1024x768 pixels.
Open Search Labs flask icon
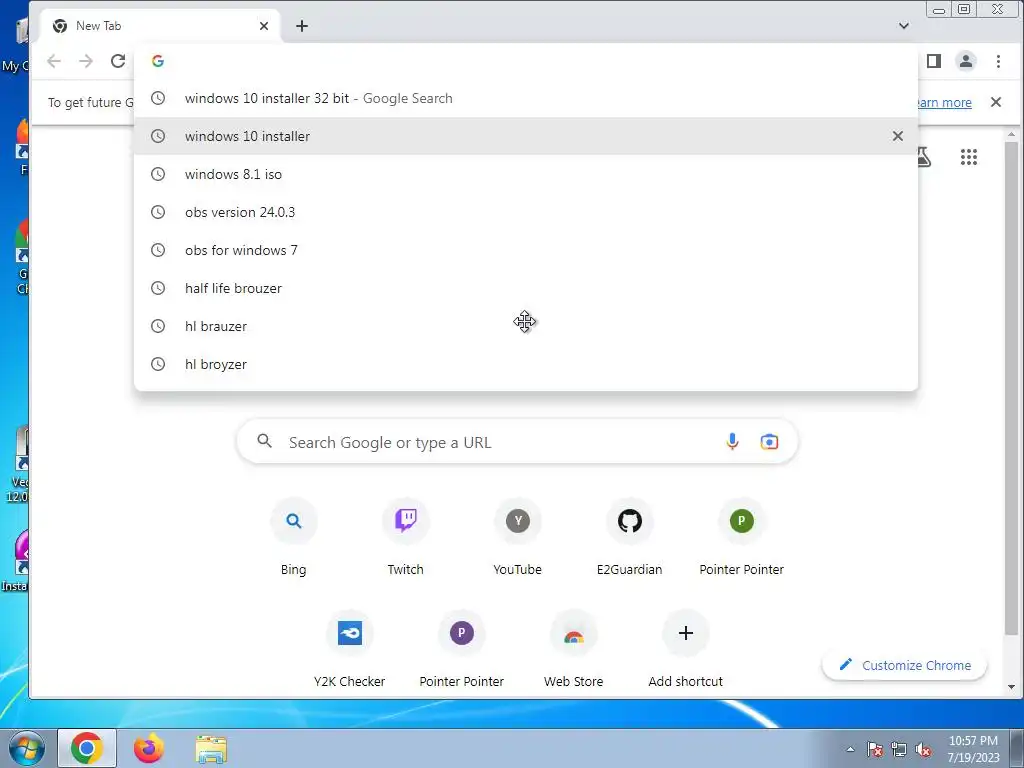coord(923,157)
